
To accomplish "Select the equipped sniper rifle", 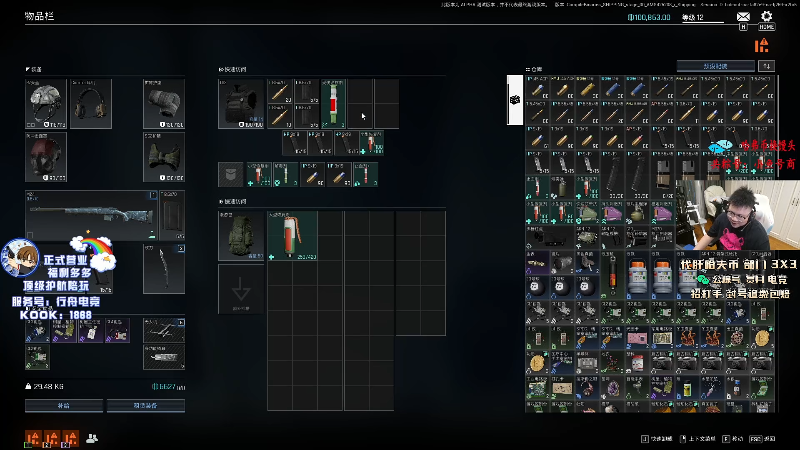I will pyautogui.click(x=91, y=215).
